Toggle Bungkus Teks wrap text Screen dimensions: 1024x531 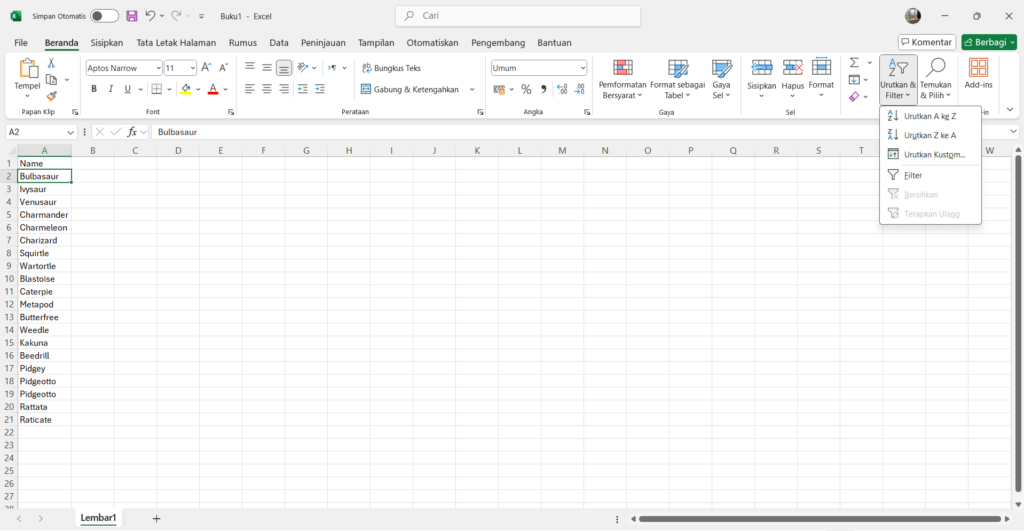(391, 68)
